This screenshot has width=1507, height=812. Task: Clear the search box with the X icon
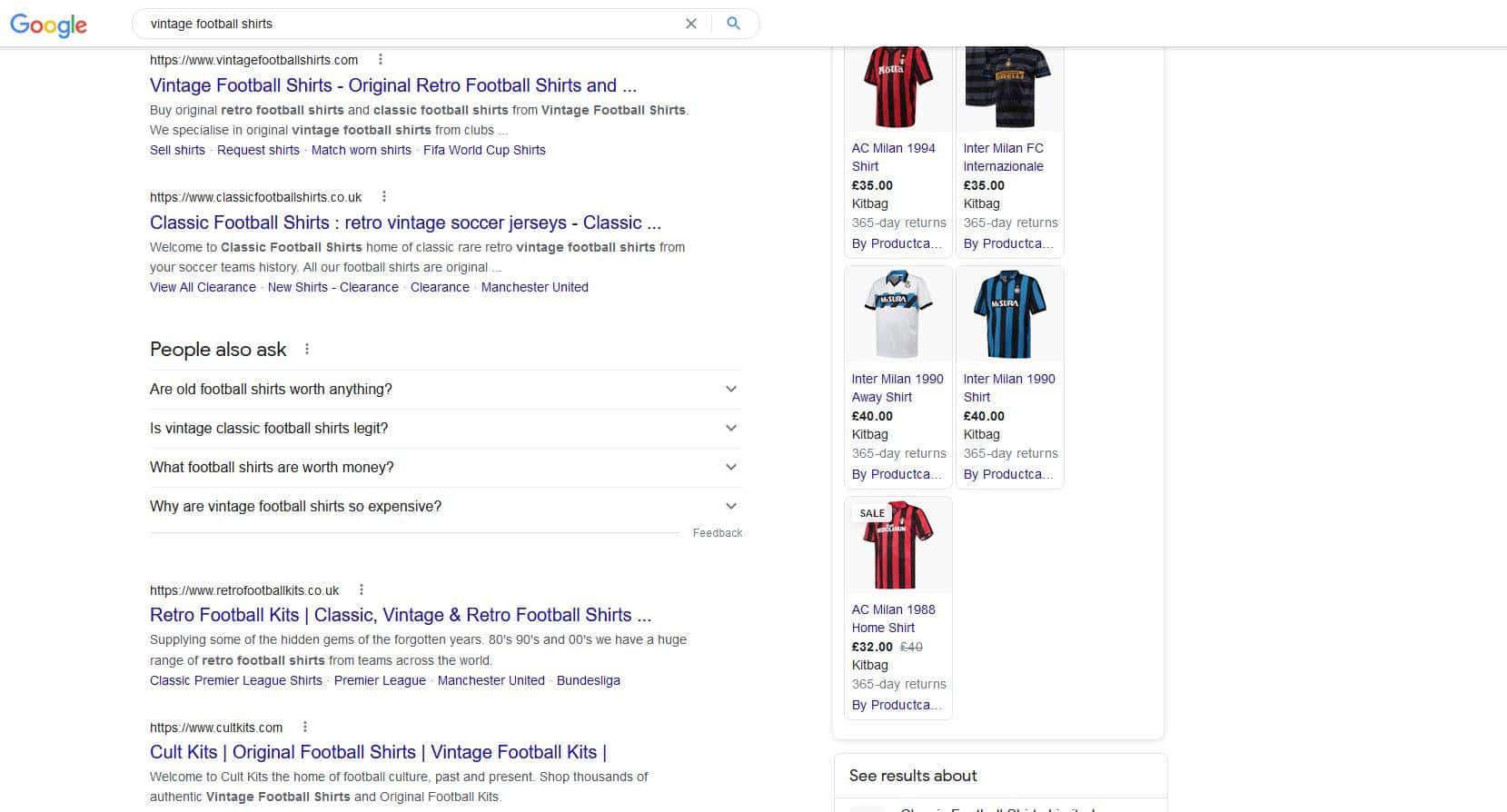[x=691, y=24]
